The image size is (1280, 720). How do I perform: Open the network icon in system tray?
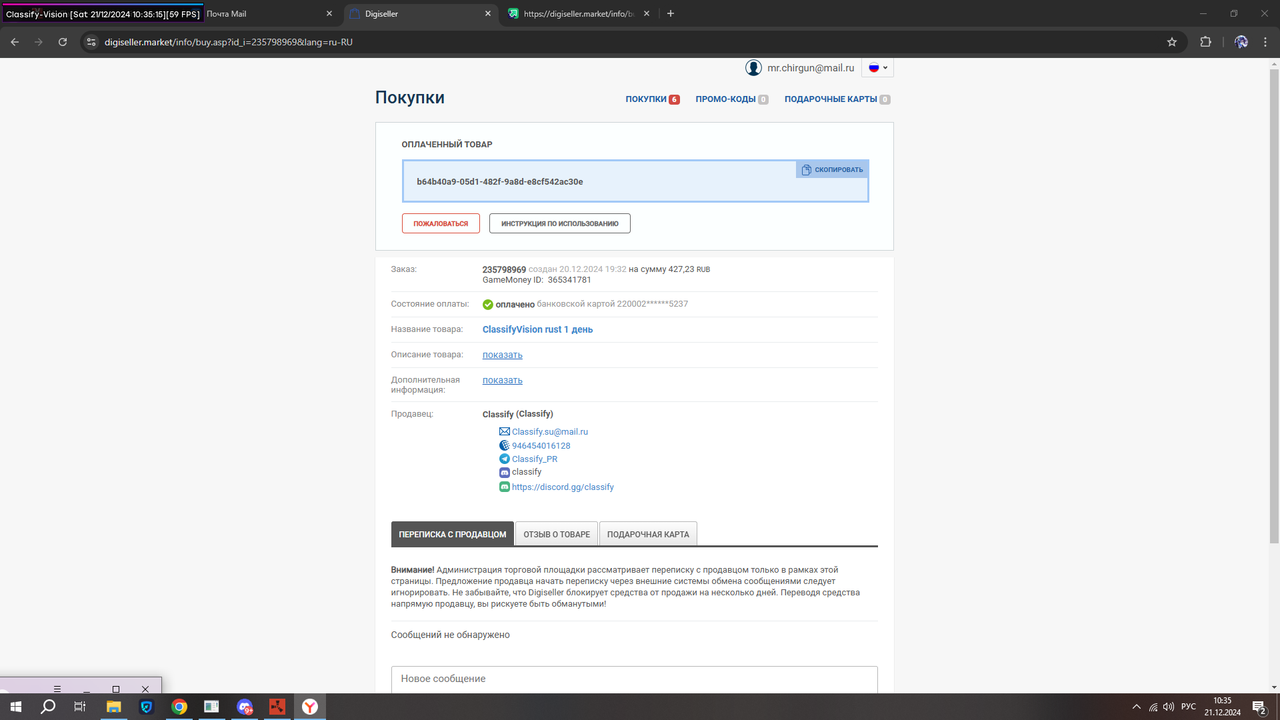tap(1152, 707)
